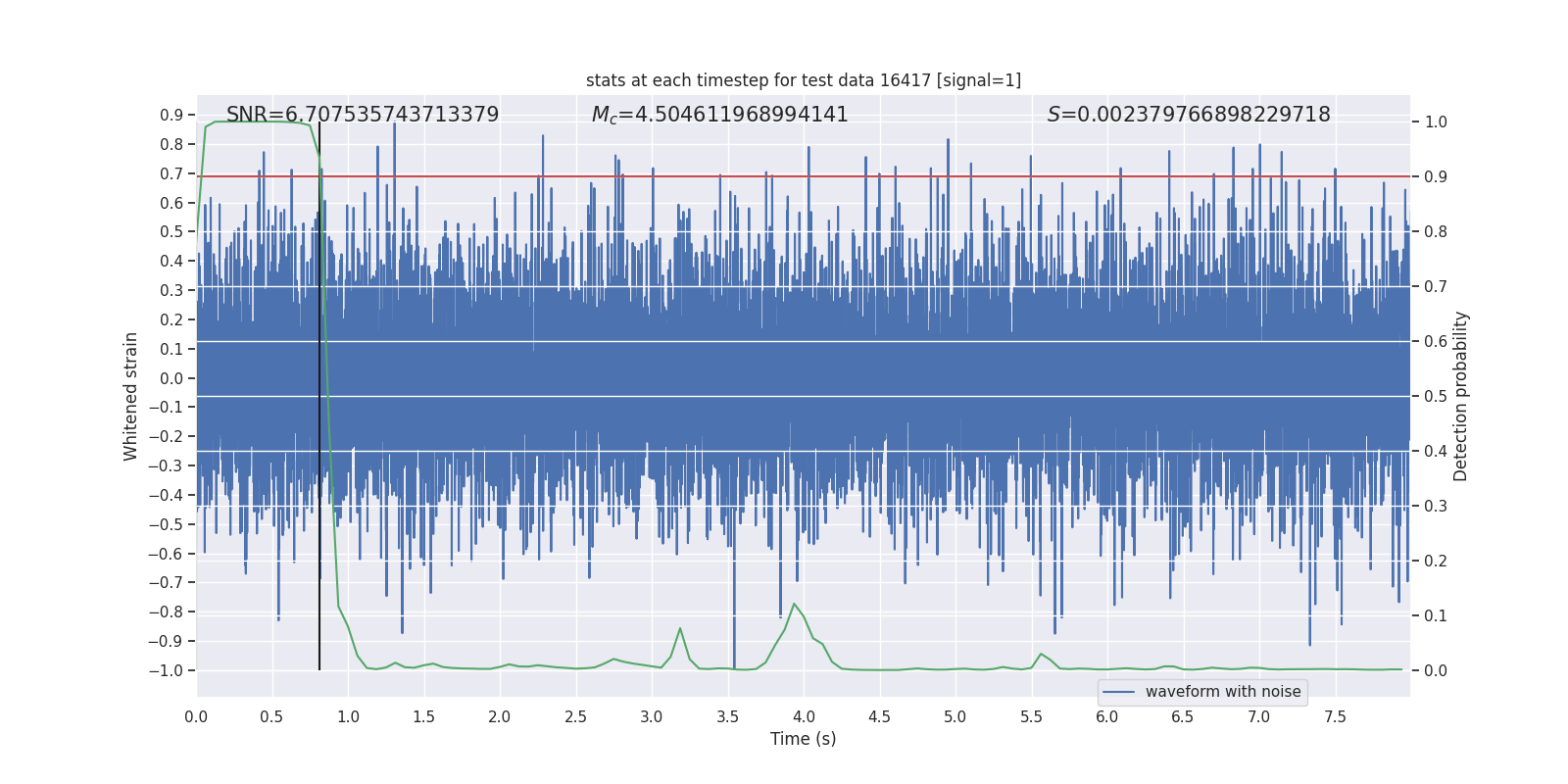Click the 5.5 tick label on the time axis
The height and width of the screenshot is (784, 1568).
1031,716
